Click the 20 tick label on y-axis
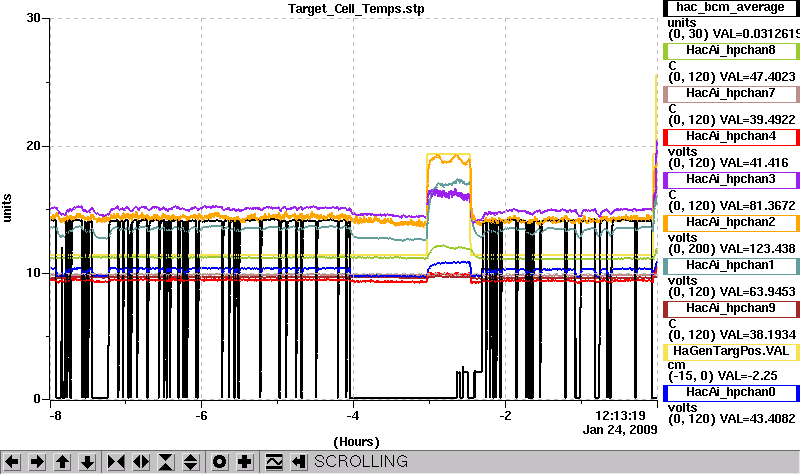 [x=34, y=146]
